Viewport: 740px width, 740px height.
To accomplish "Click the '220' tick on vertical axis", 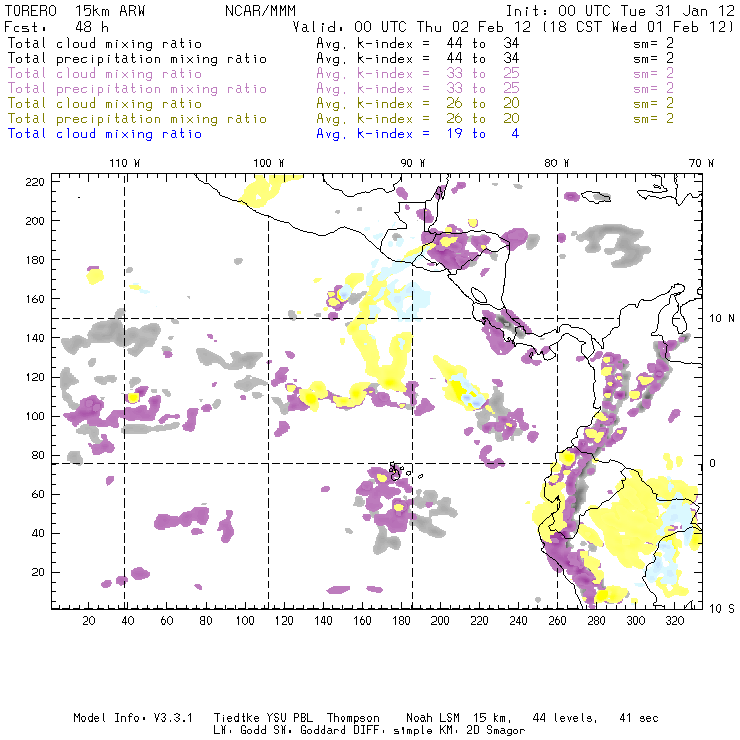I will coord(35,182).
